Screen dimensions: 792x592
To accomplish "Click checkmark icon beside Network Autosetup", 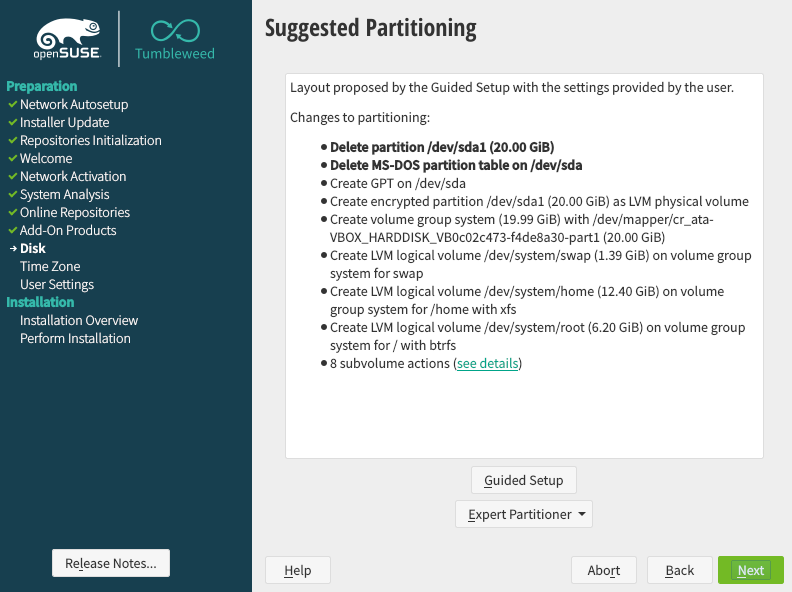I will coord(12,104).
